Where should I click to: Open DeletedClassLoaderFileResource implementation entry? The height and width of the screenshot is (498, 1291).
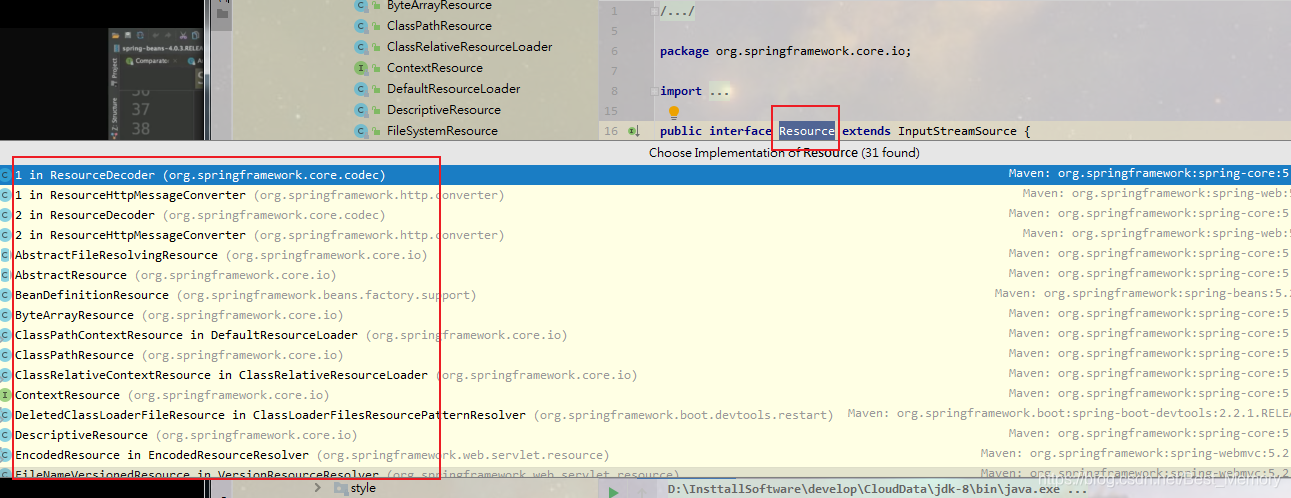click(645, 415)
